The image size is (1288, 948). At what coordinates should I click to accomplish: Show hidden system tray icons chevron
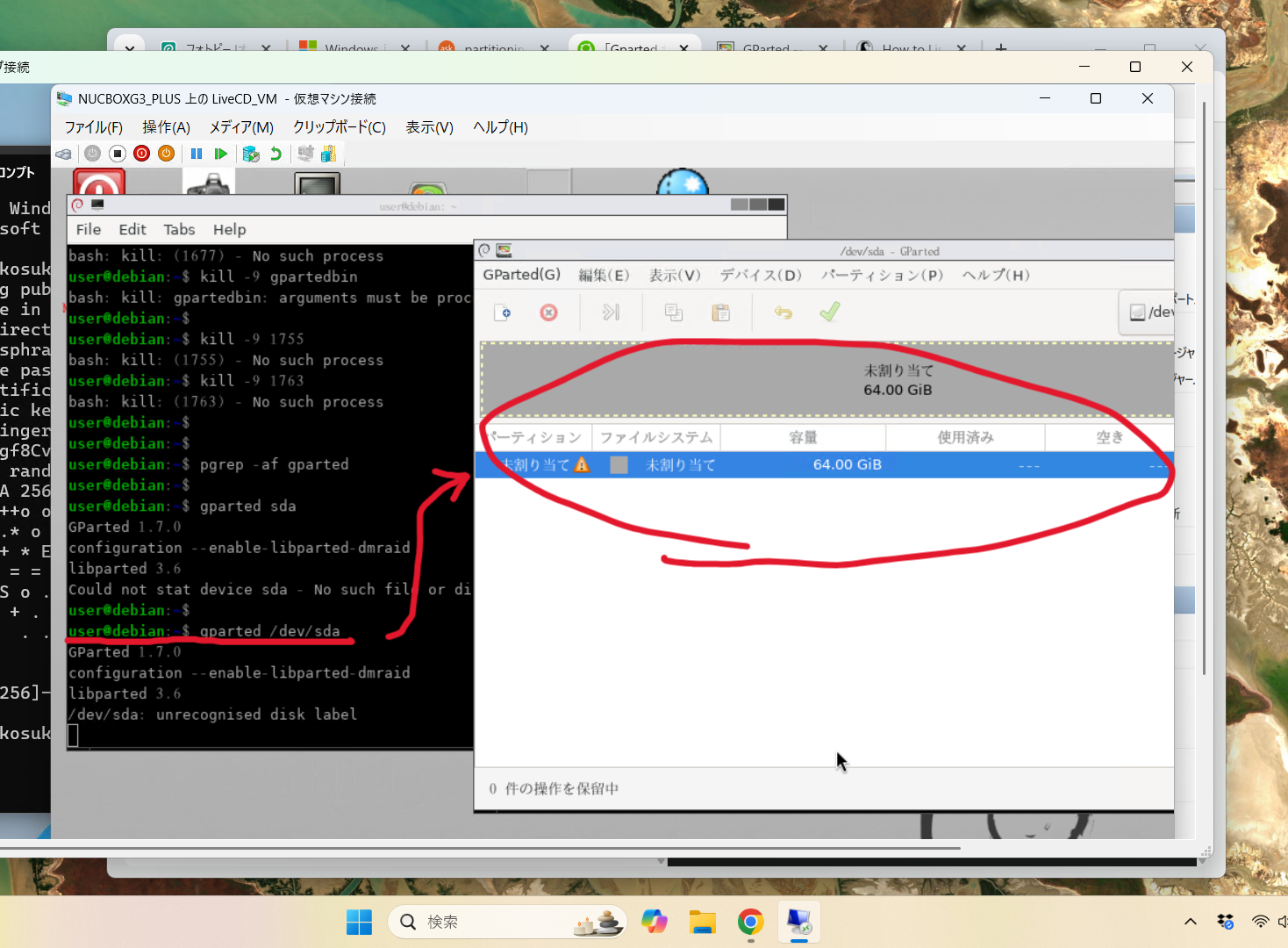[1190, 922]
